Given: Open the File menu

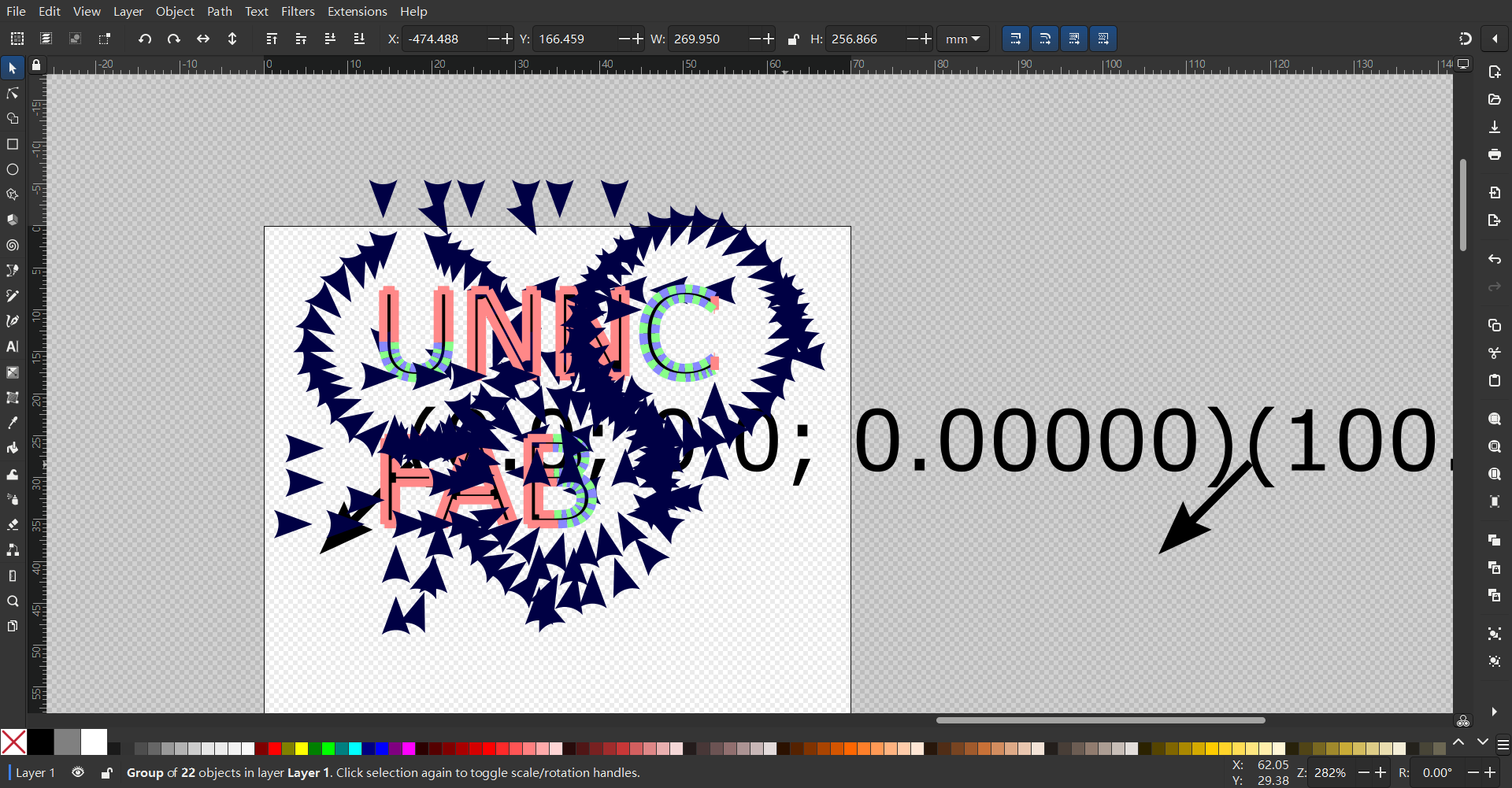Looking at the screenshot, I should click(x=16, y=11).
